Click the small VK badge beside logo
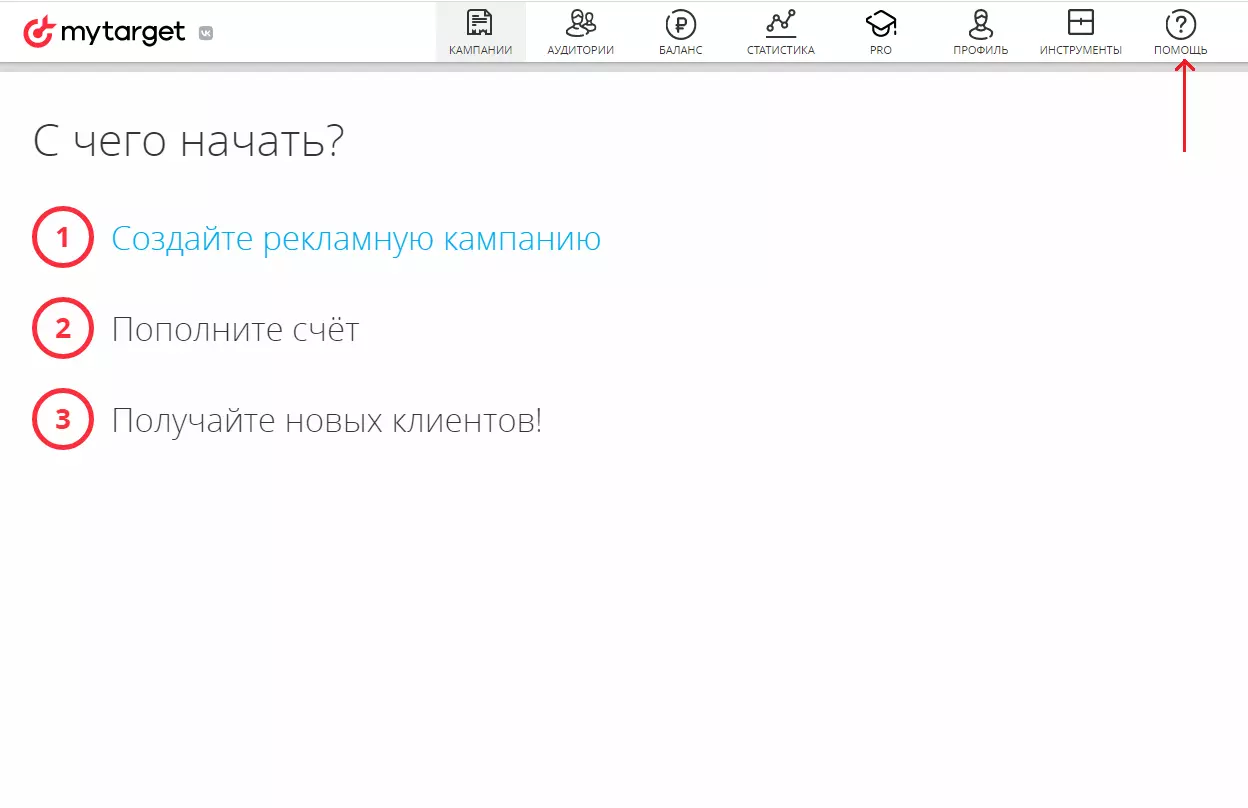1248x808 pixels. coord(206,33)
